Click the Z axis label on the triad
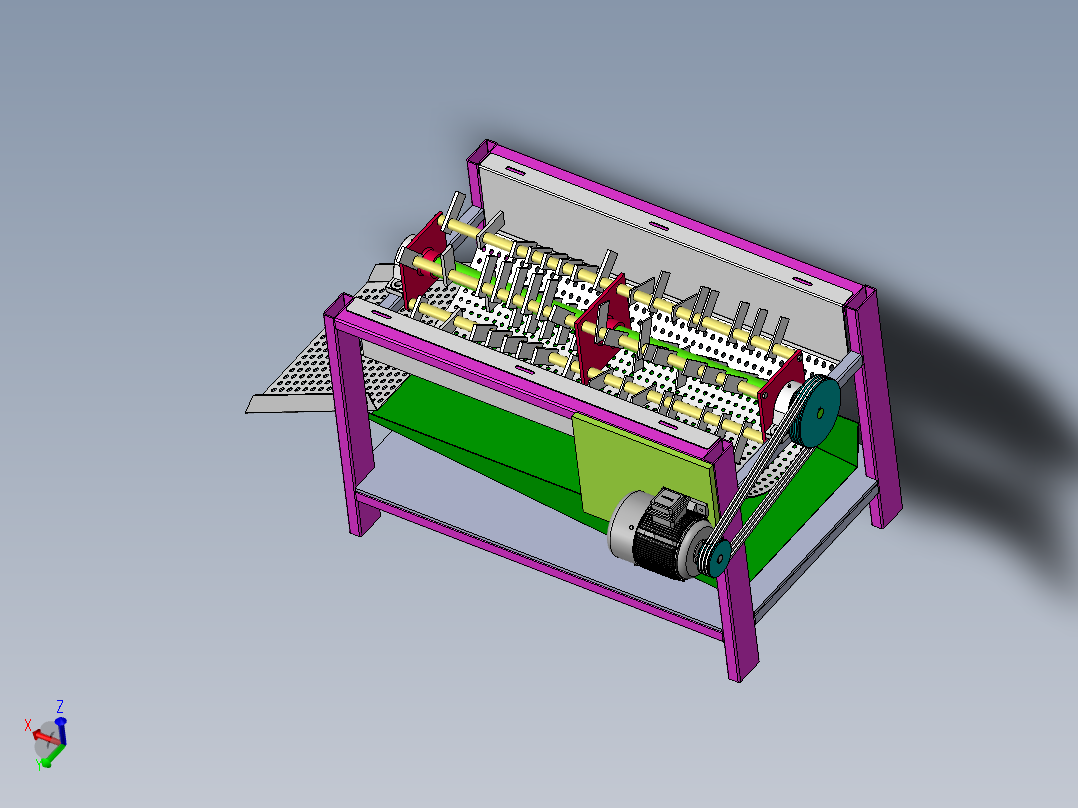 pyautogui.click(x=60, y=706)
